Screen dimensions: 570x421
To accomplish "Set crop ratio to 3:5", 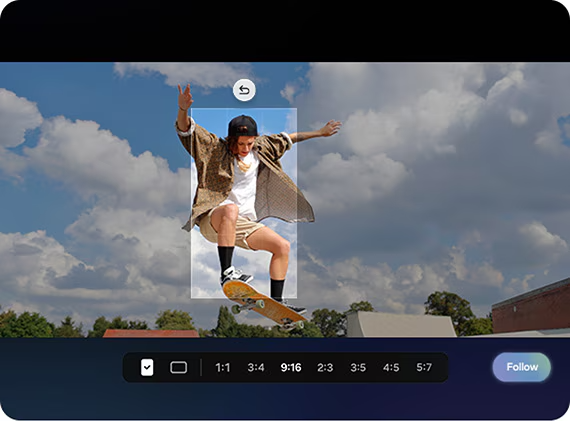I will pos(358,368).
